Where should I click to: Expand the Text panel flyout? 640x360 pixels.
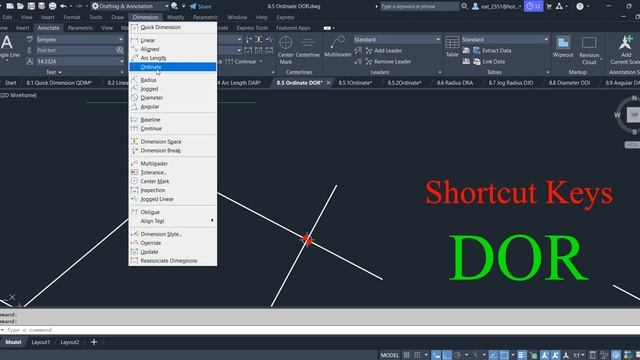coord(54,72)
